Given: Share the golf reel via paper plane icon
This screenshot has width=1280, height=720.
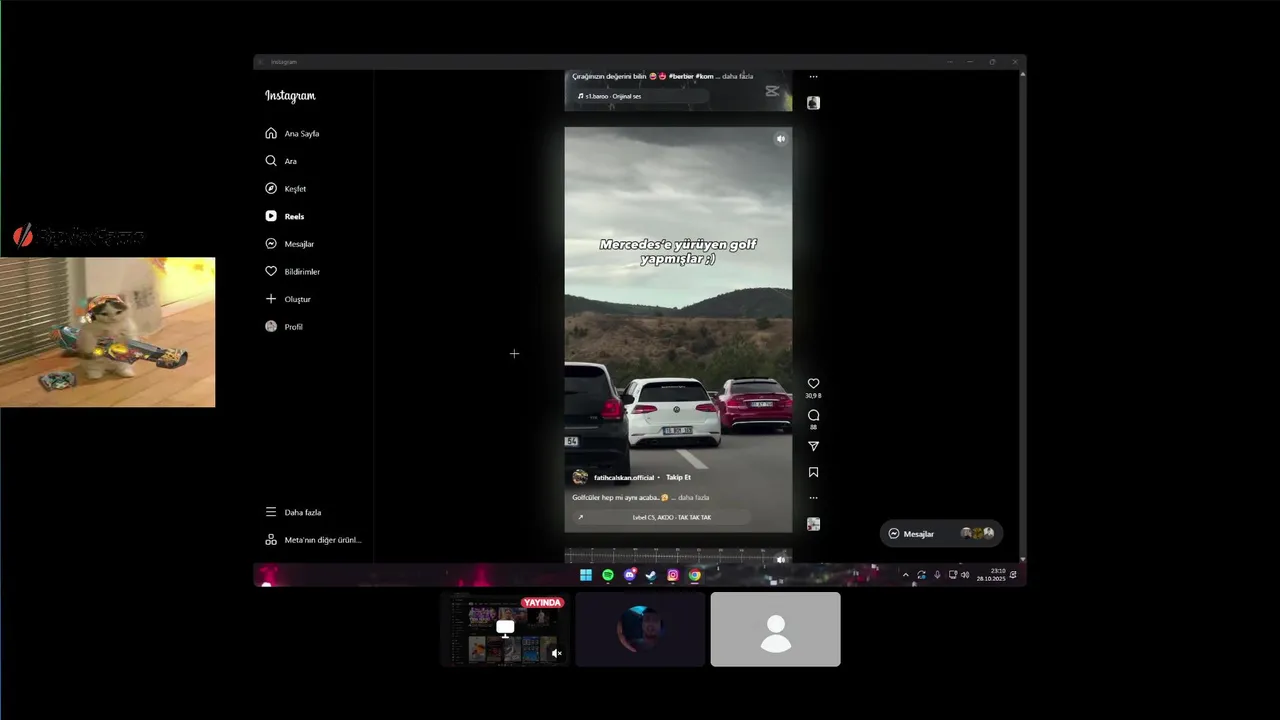Looking at the screenshot, I should click(813, 446).
